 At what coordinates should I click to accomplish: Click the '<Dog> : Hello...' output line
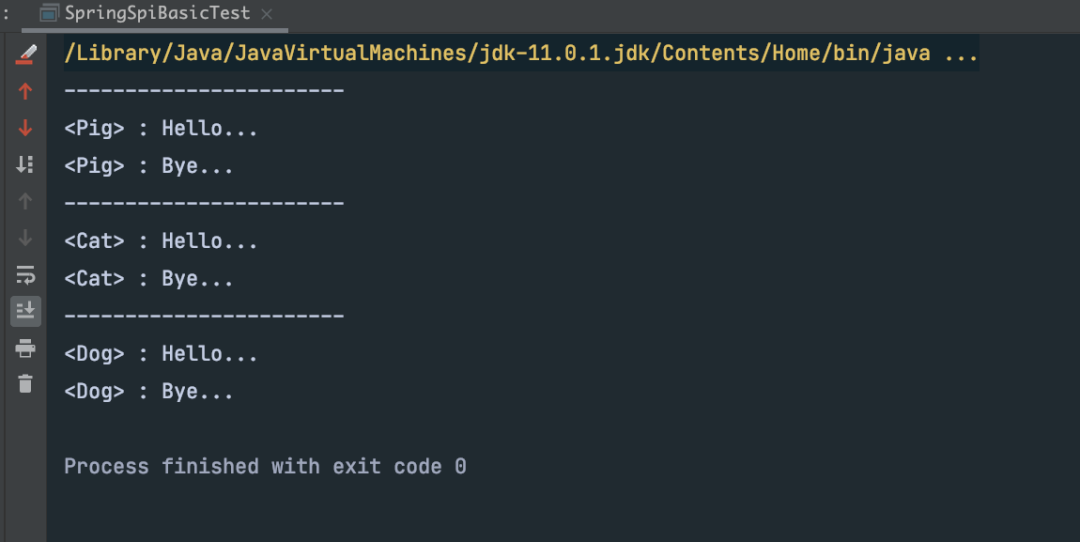point(160,354)
